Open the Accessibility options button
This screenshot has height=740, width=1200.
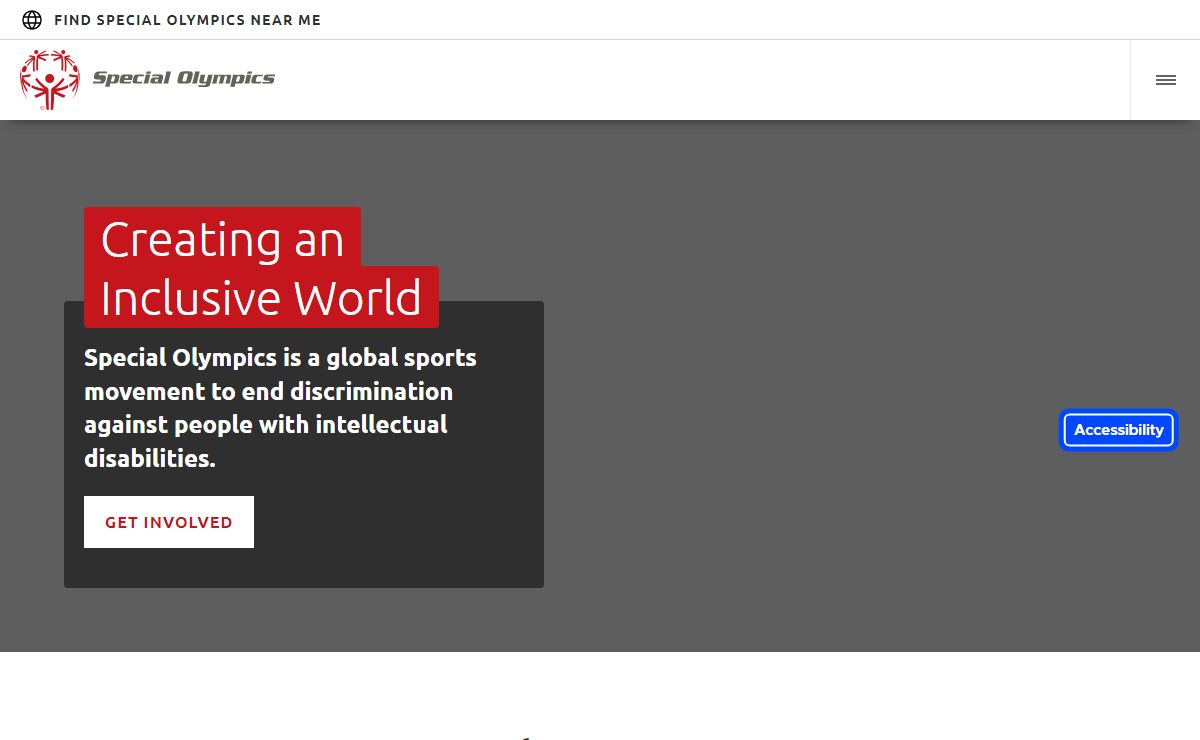point(1118,430)
